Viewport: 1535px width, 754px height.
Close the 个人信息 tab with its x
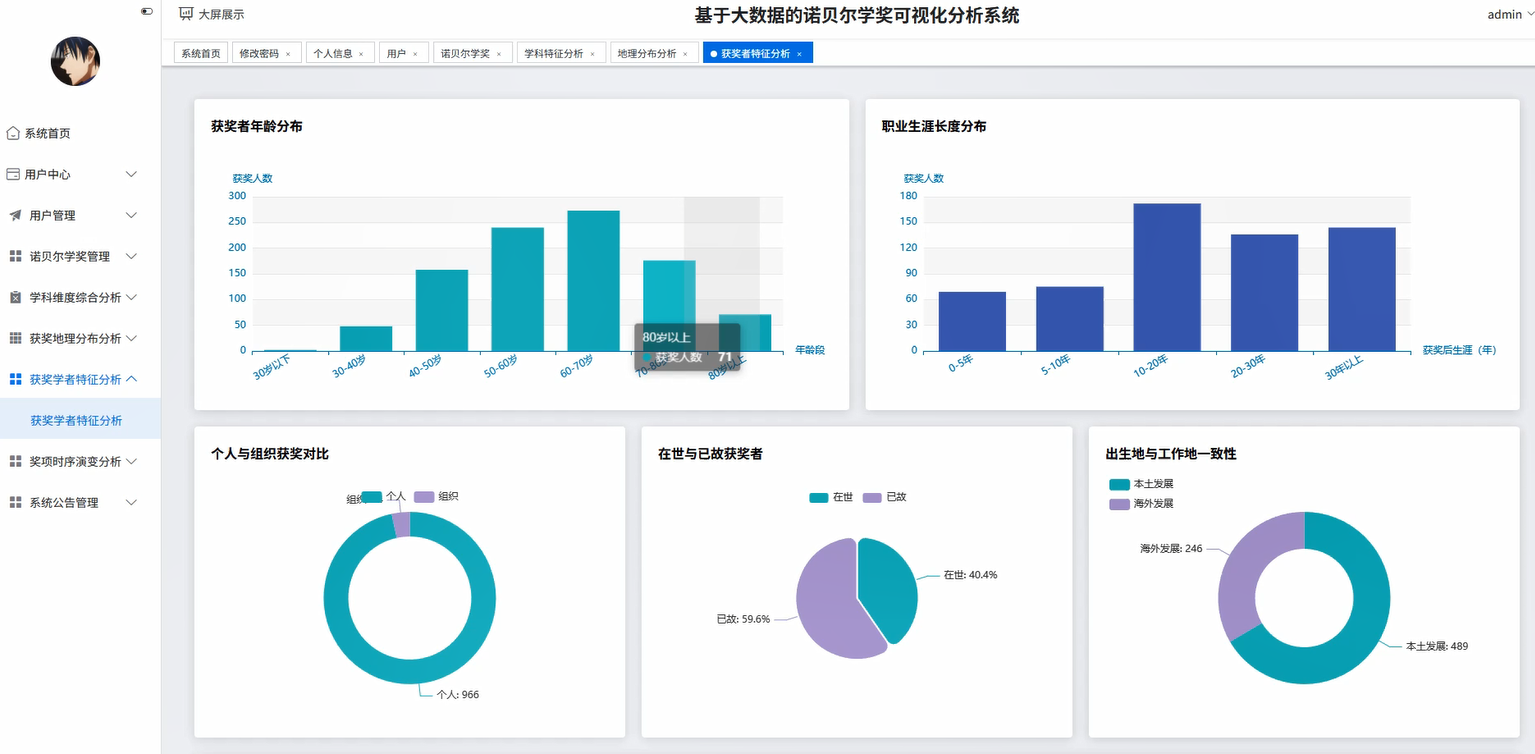tap(361, 54)
